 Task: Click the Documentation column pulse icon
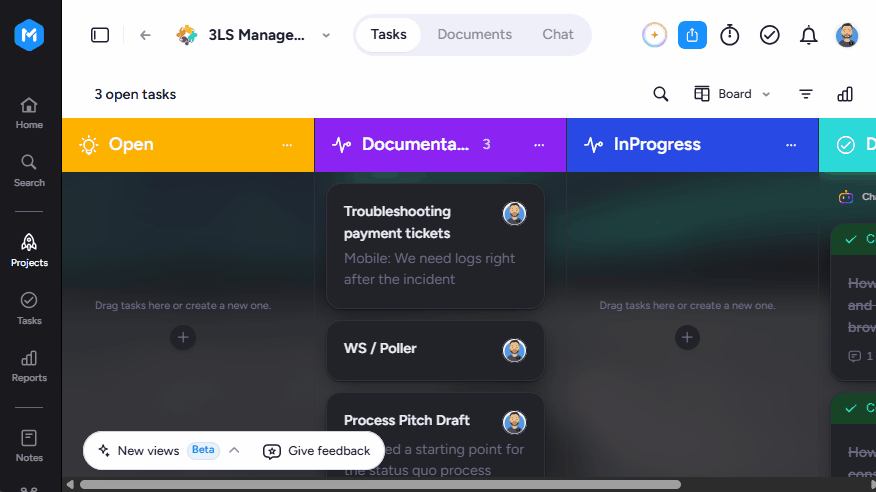pyautogui.click(x=341, y=145)
